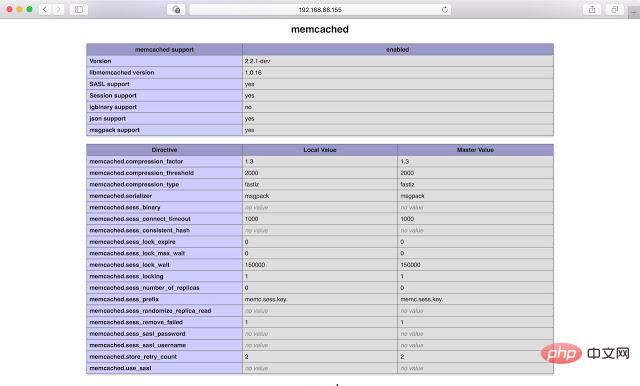Image resolution: width=640 pixels, height=386 pixels.
Task: Show the Safari sidebar
Action: click(79, 9)
